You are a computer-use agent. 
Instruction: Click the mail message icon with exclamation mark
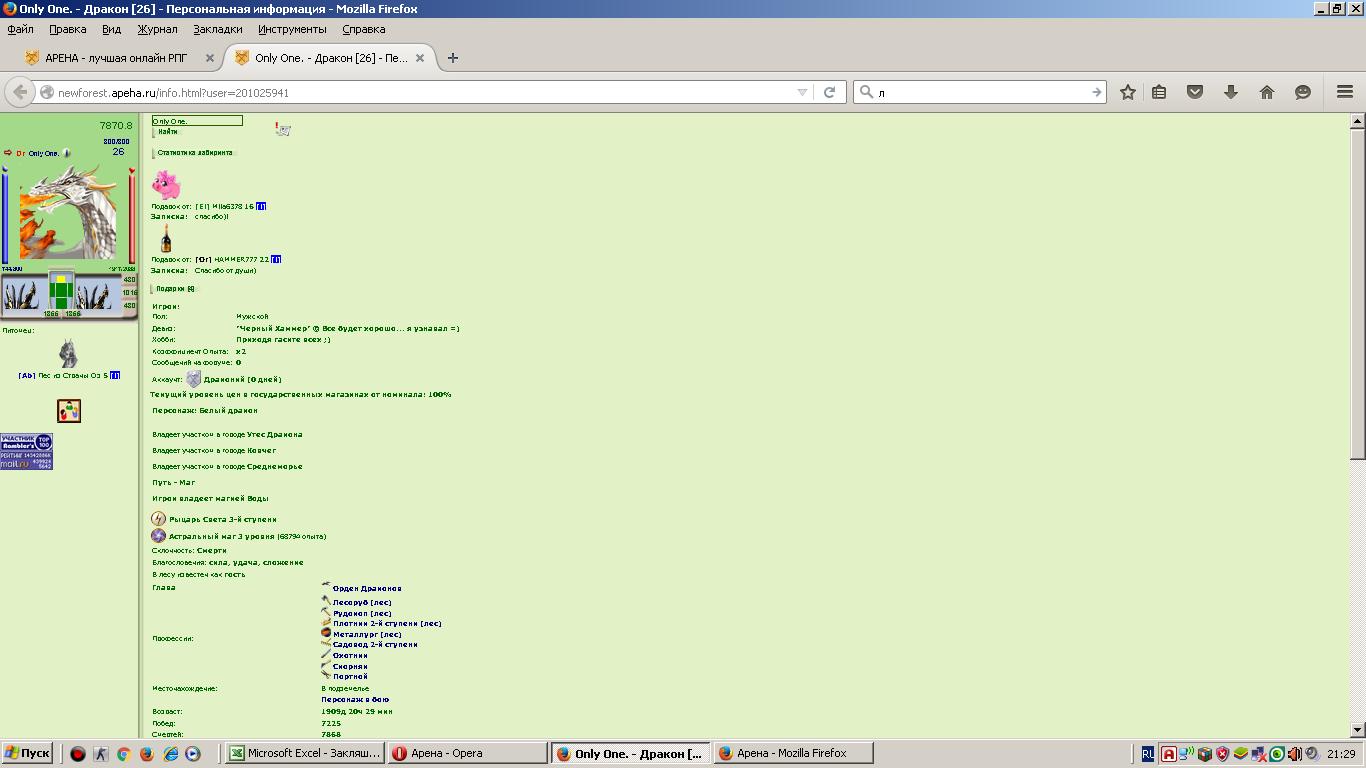(283, 129)
